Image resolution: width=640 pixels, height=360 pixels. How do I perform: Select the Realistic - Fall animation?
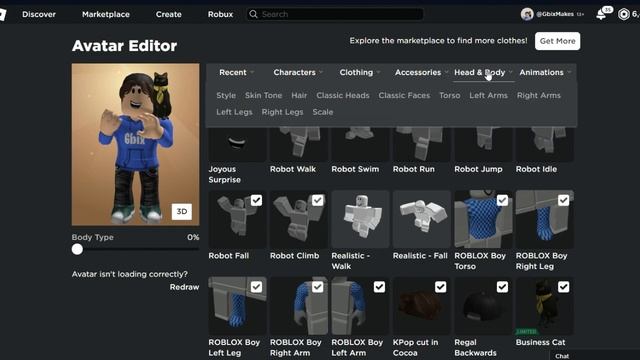422,219
